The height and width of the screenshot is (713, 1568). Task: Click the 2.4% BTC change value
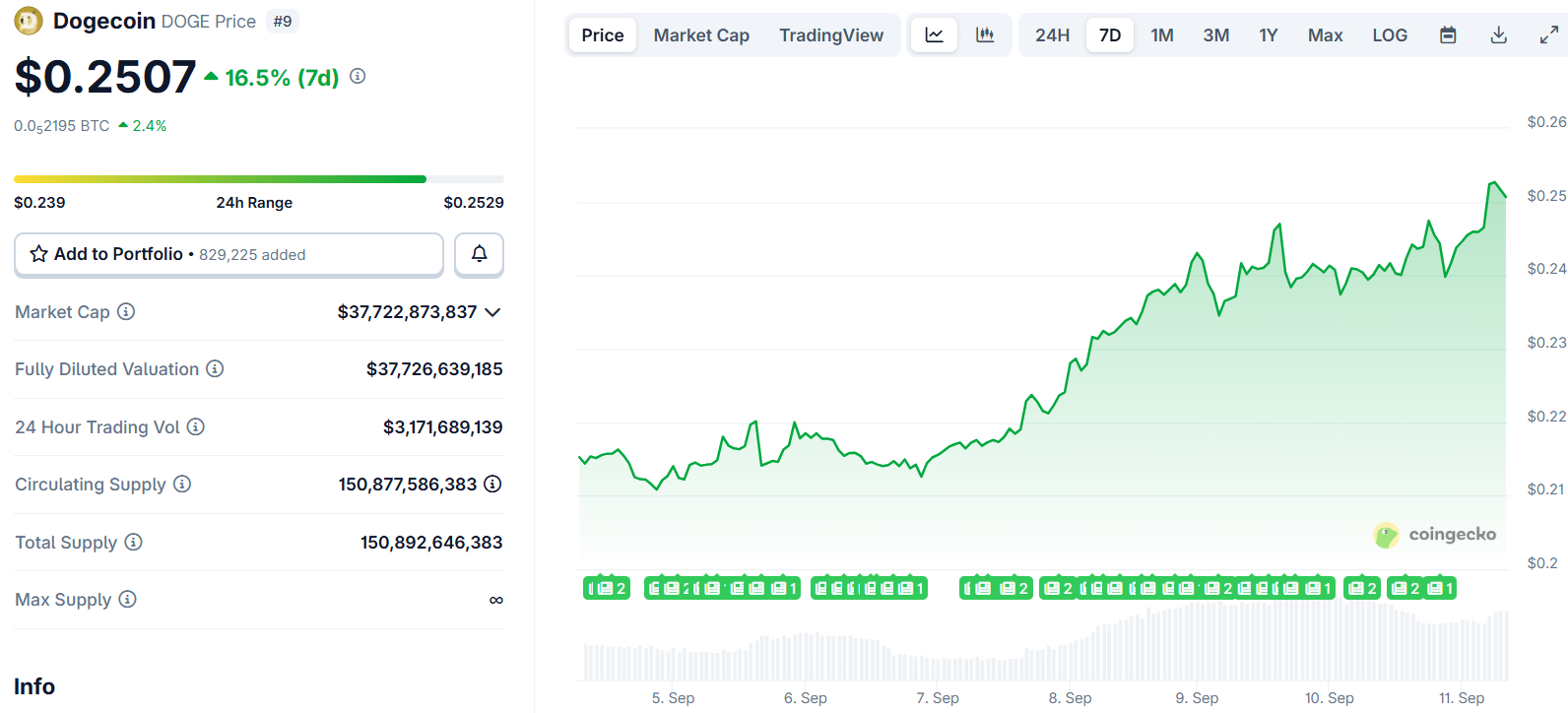tap(150, 126)
